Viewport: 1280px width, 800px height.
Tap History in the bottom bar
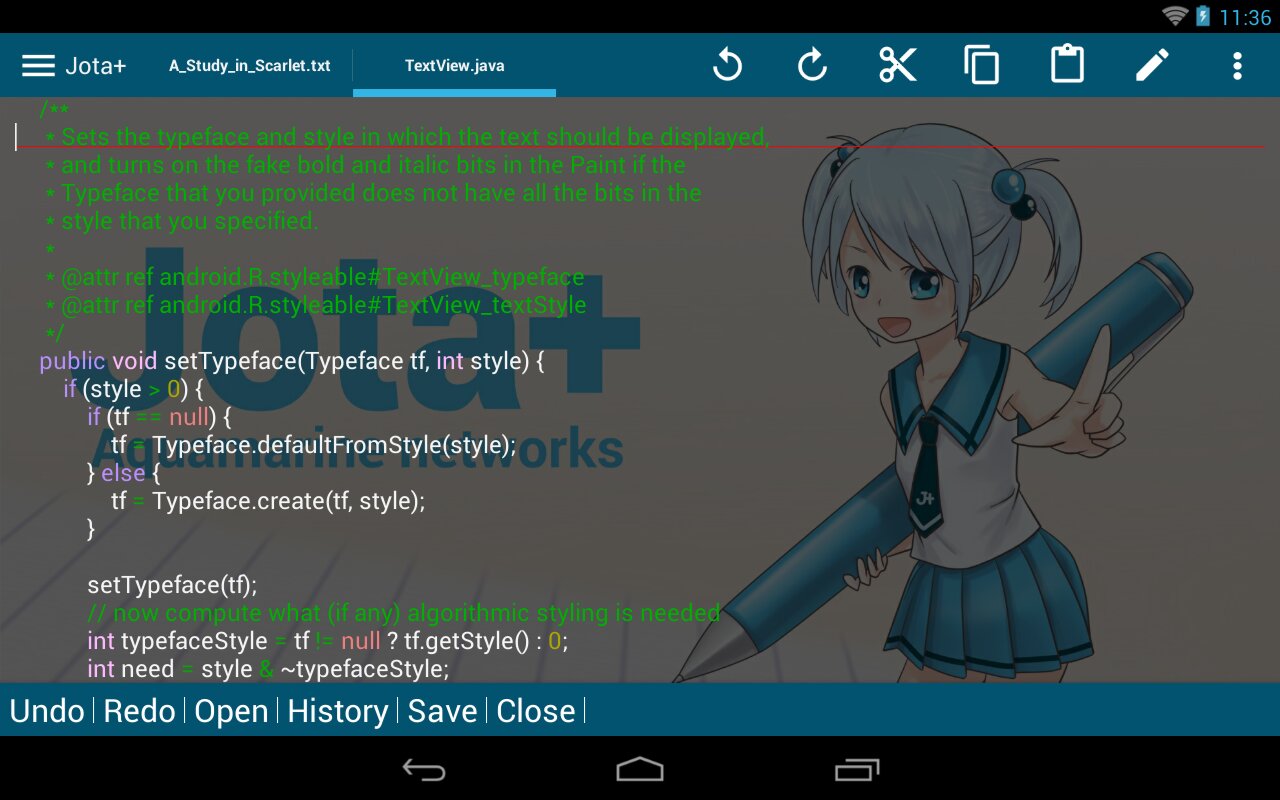point(338,711)
